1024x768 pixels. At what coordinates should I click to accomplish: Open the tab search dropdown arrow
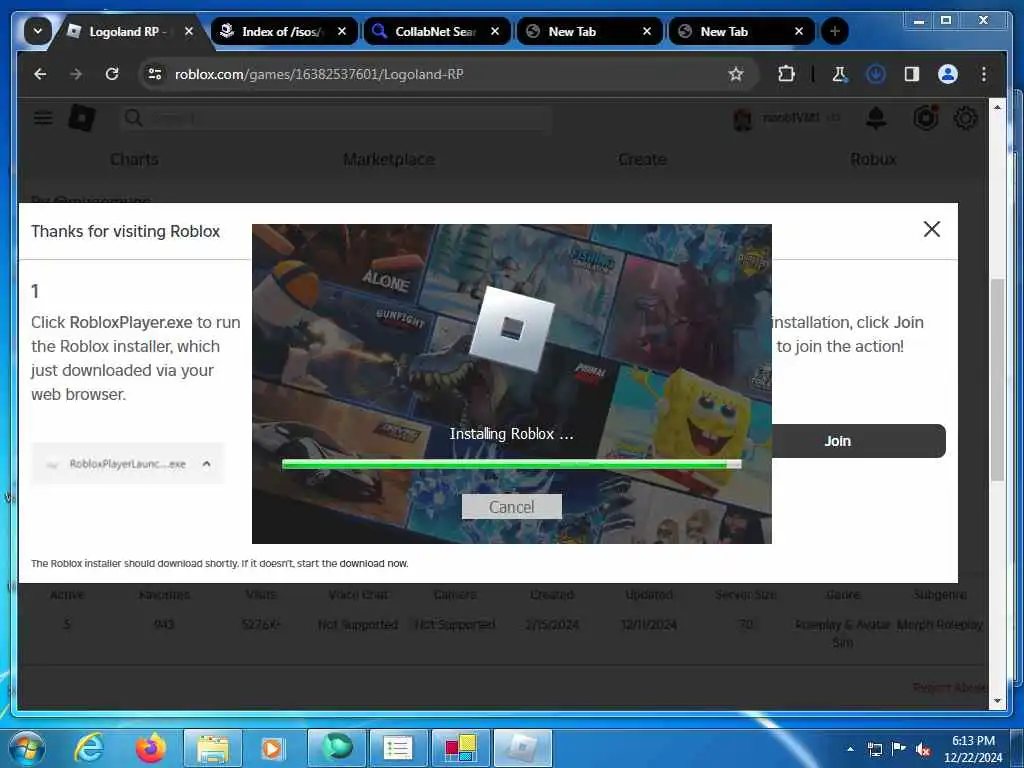[37, 31]
